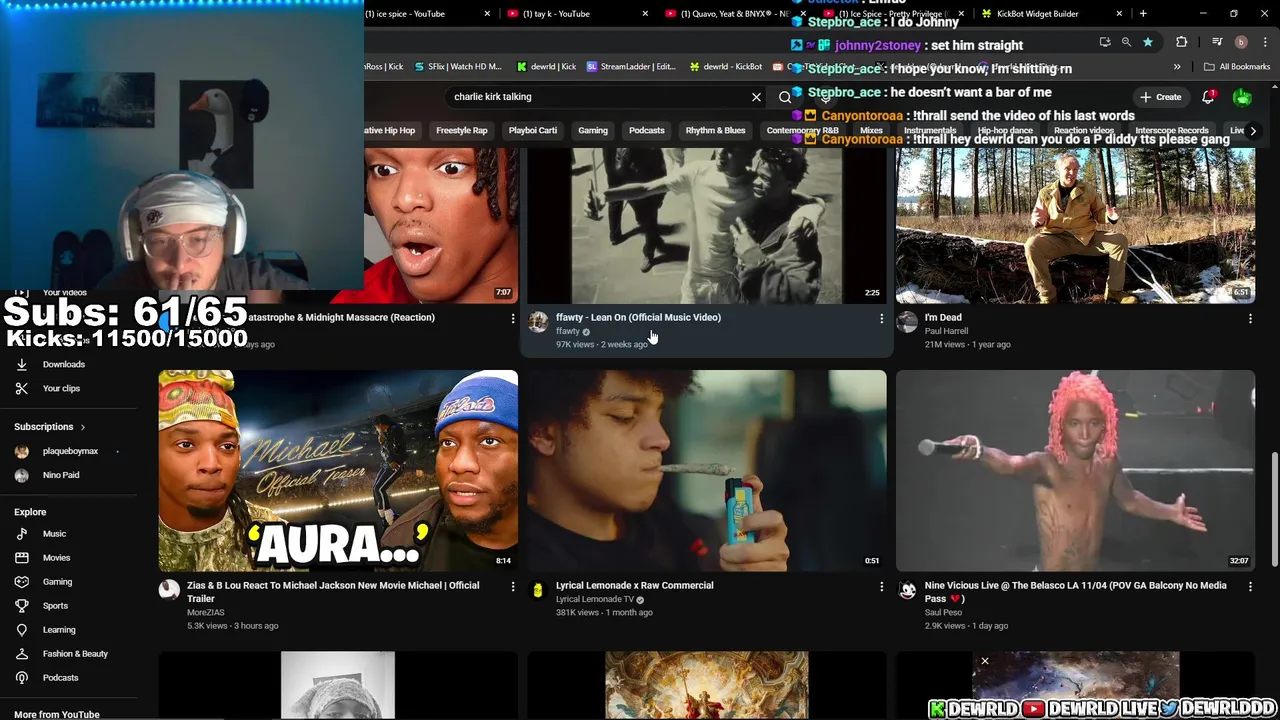Image resolution: width=1280 pixels, height=720 pixels.
Task: Switch to the KickBot Widget Builder tab
Action: (1050, 14)
